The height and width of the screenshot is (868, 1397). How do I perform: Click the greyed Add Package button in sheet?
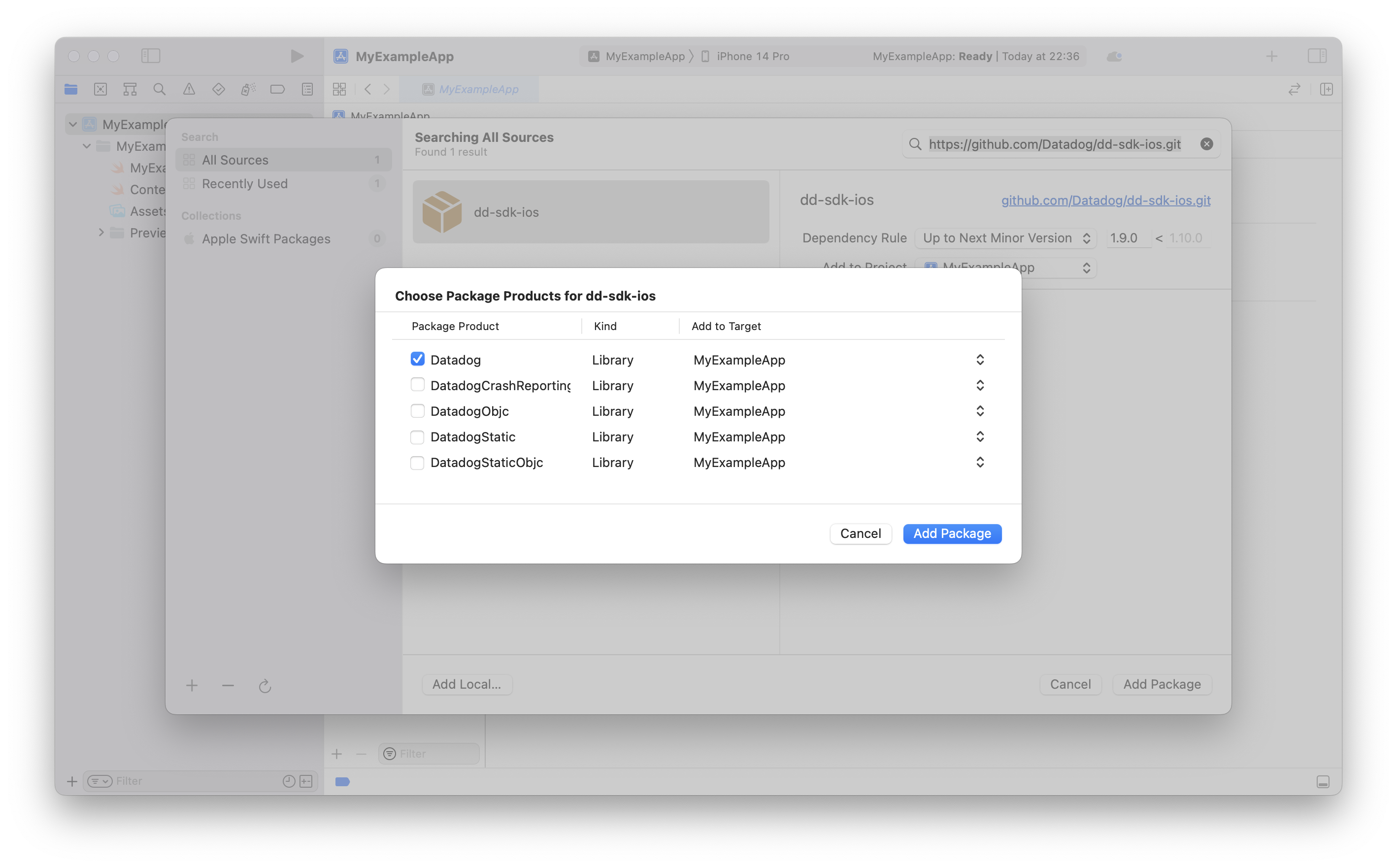pos(1162,684)
